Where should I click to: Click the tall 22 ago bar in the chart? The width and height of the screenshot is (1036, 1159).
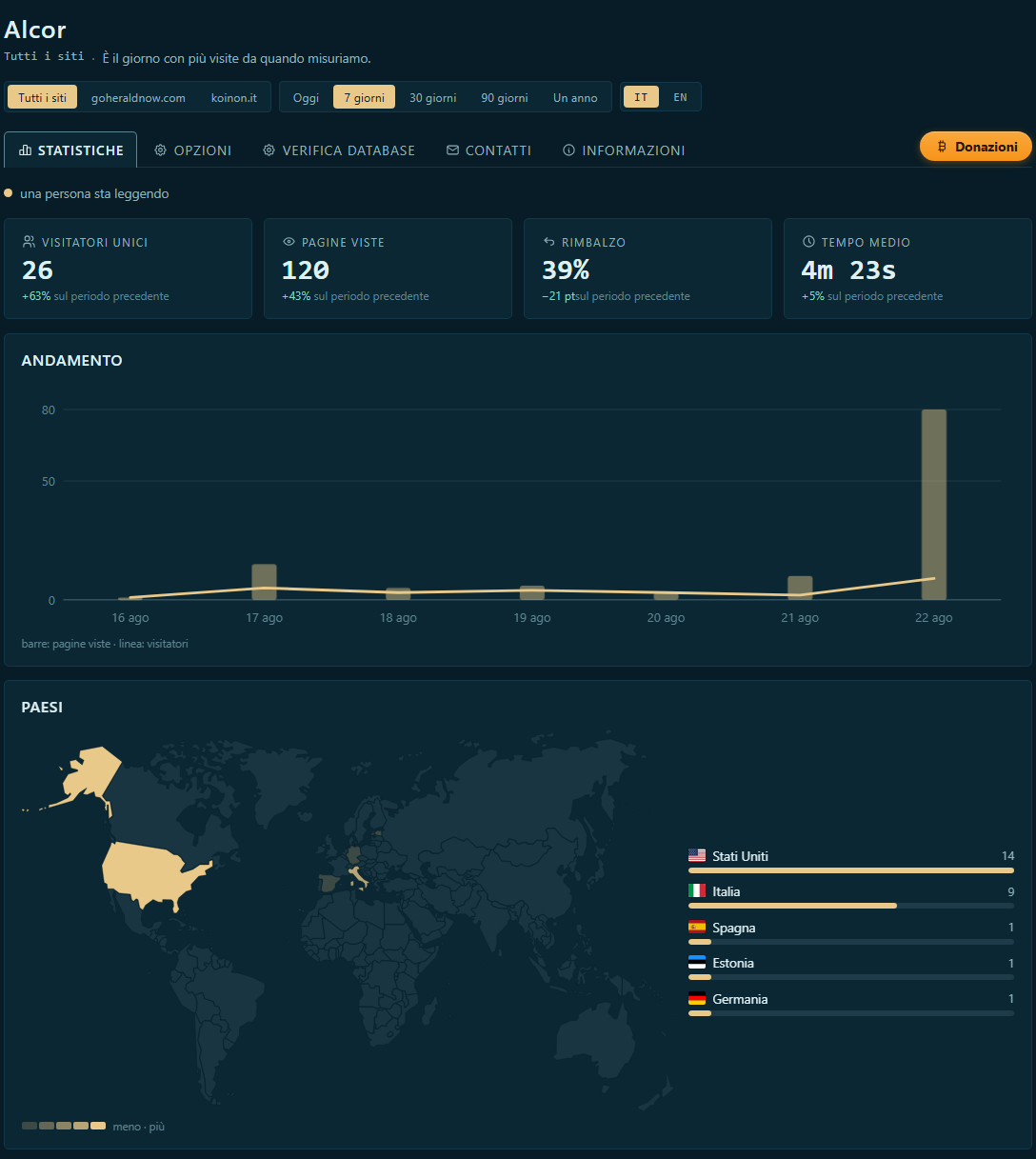(x=934, y=505)
